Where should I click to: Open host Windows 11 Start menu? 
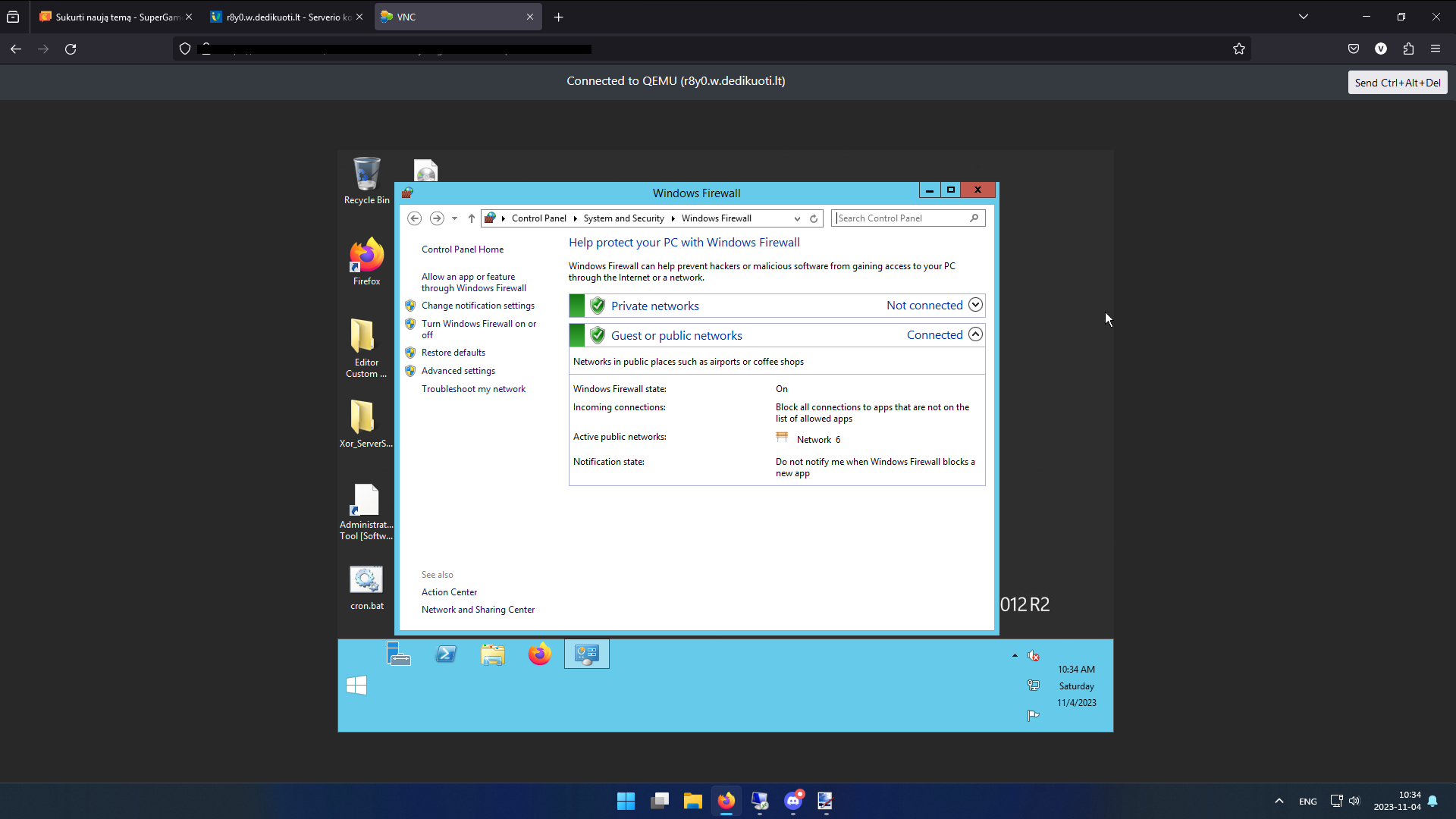[x=626, y=801]
